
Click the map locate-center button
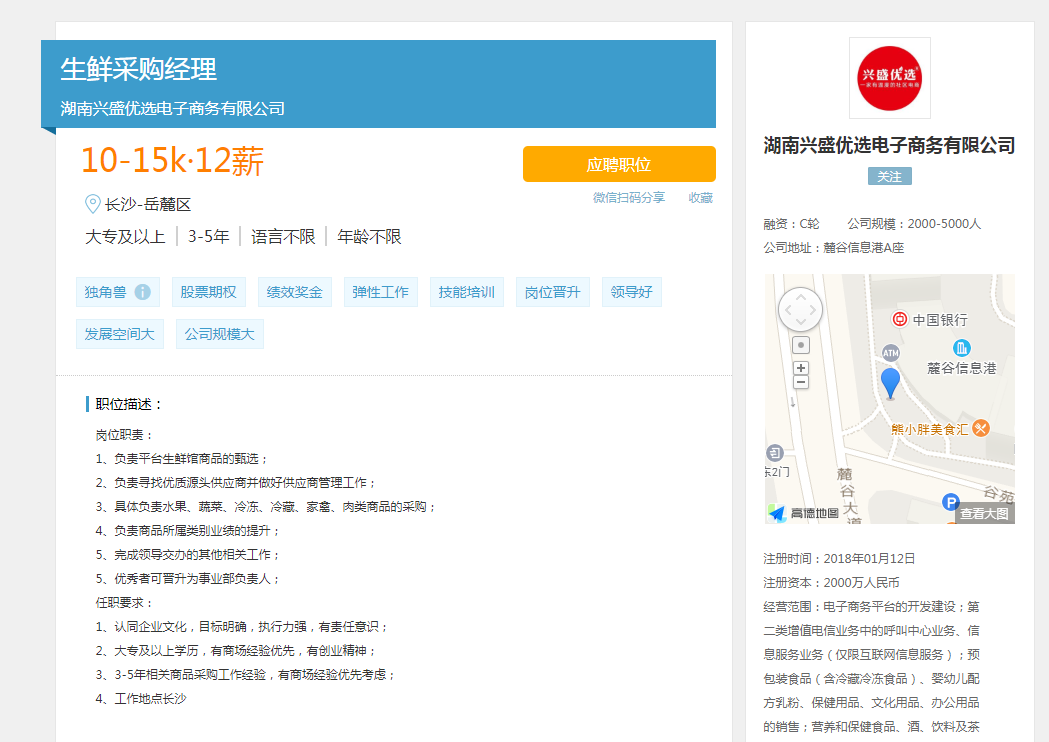801,345
